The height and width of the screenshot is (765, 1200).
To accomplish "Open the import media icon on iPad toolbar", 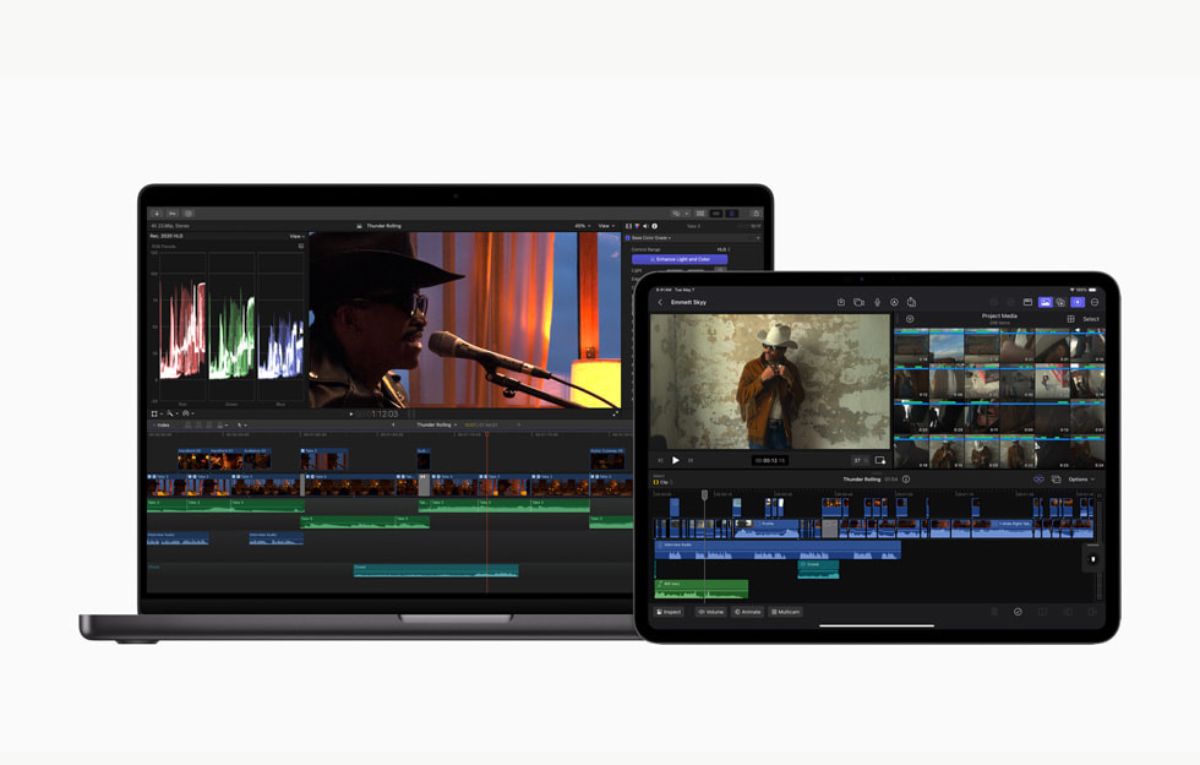I will point(841,302).
